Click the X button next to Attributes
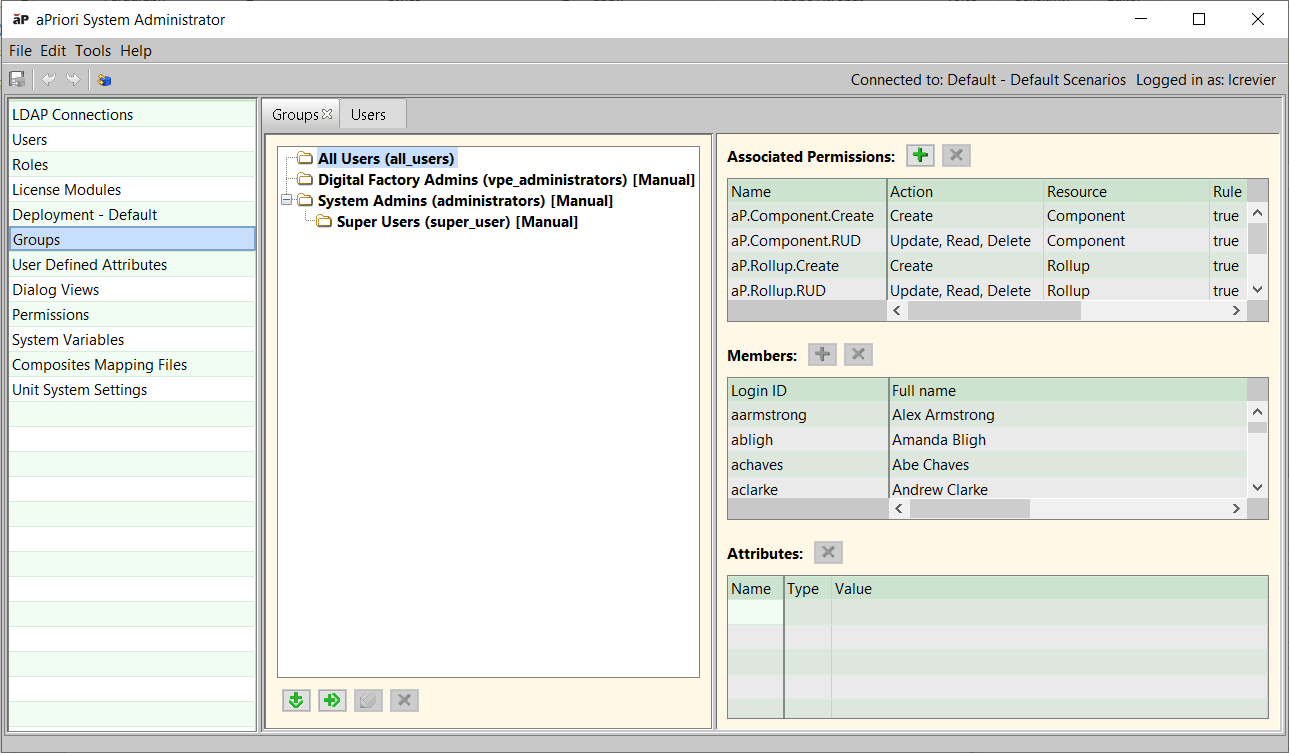Screen dimensions: 1289x753 828,553
